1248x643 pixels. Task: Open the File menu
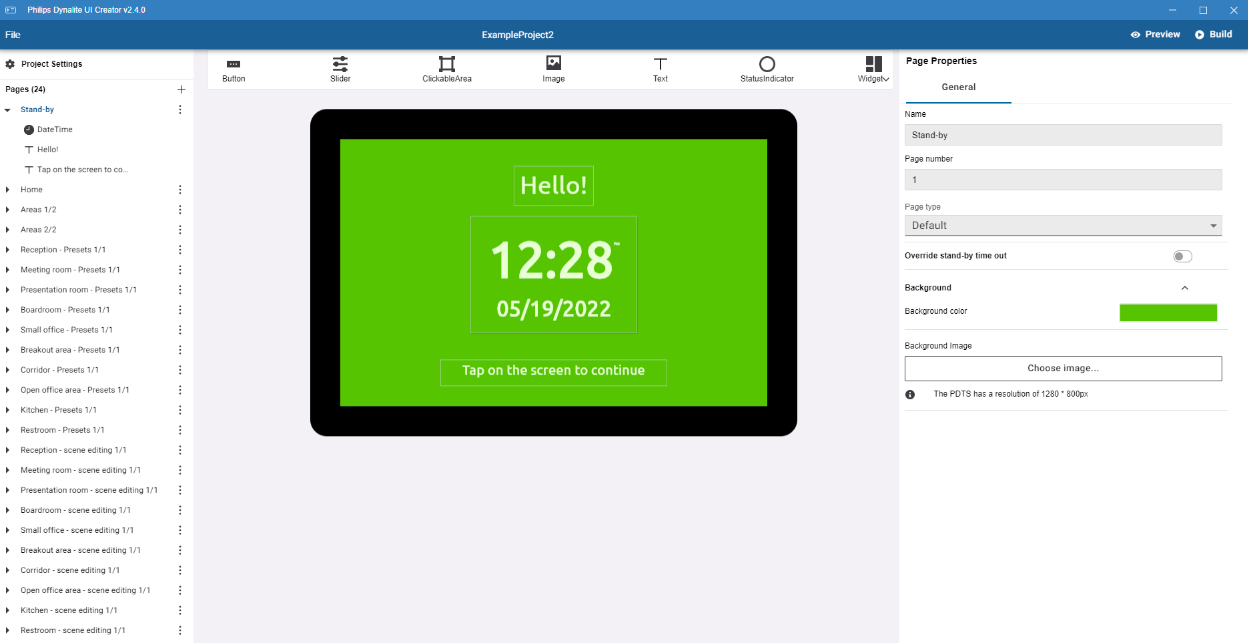[x=13, y=33]
